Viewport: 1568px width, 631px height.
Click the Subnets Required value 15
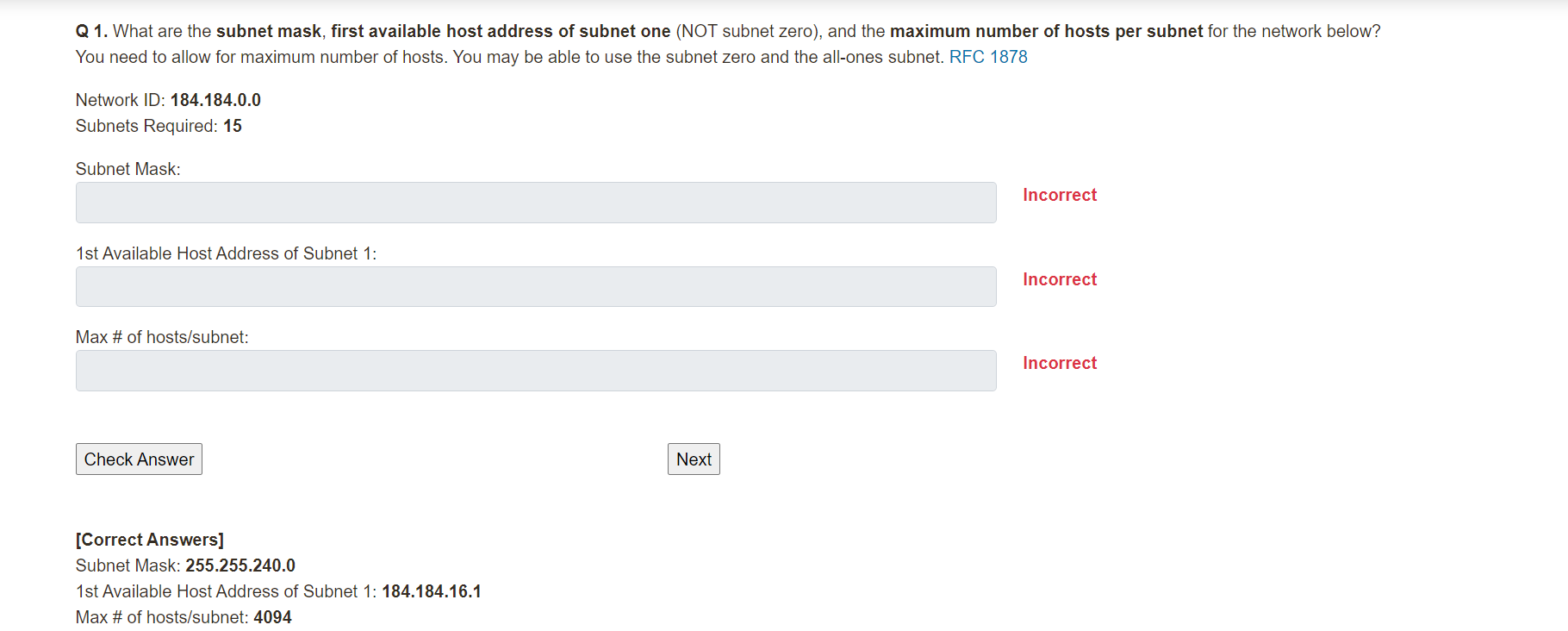click(233, 126)
